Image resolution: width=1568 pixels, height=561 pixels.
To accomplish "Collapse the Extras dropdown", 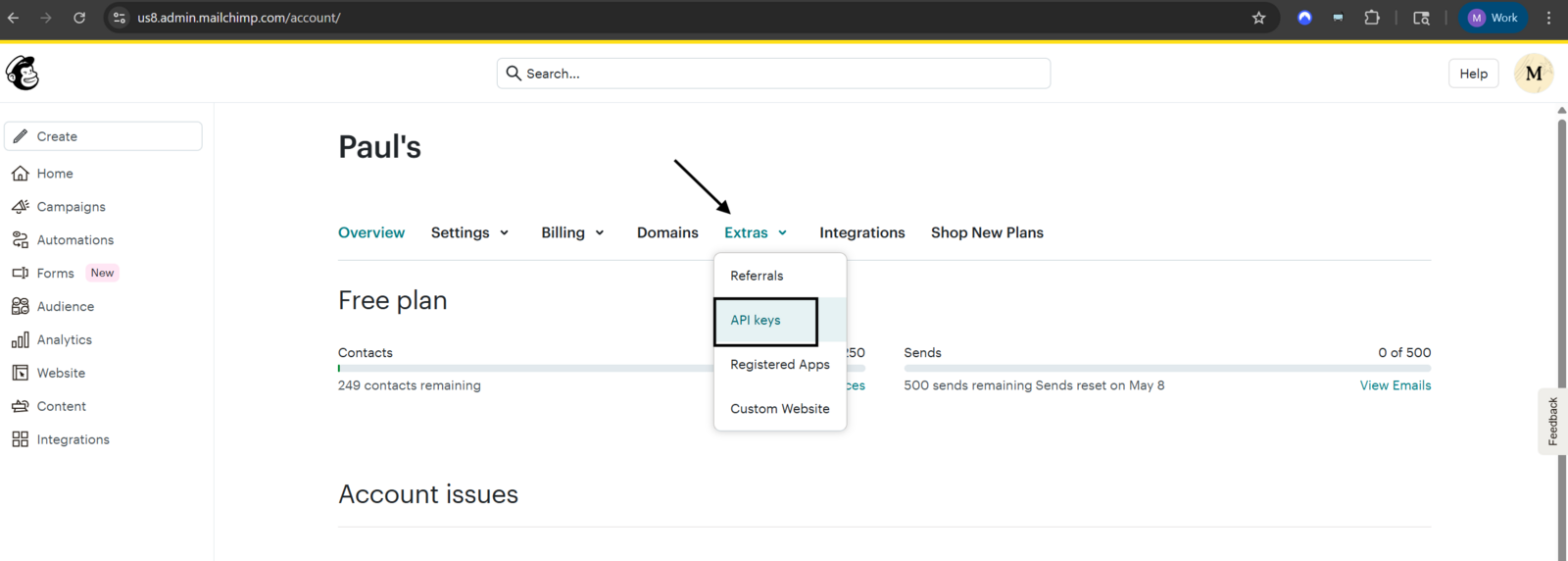I will pyautogui.click(x=756, y=232).
